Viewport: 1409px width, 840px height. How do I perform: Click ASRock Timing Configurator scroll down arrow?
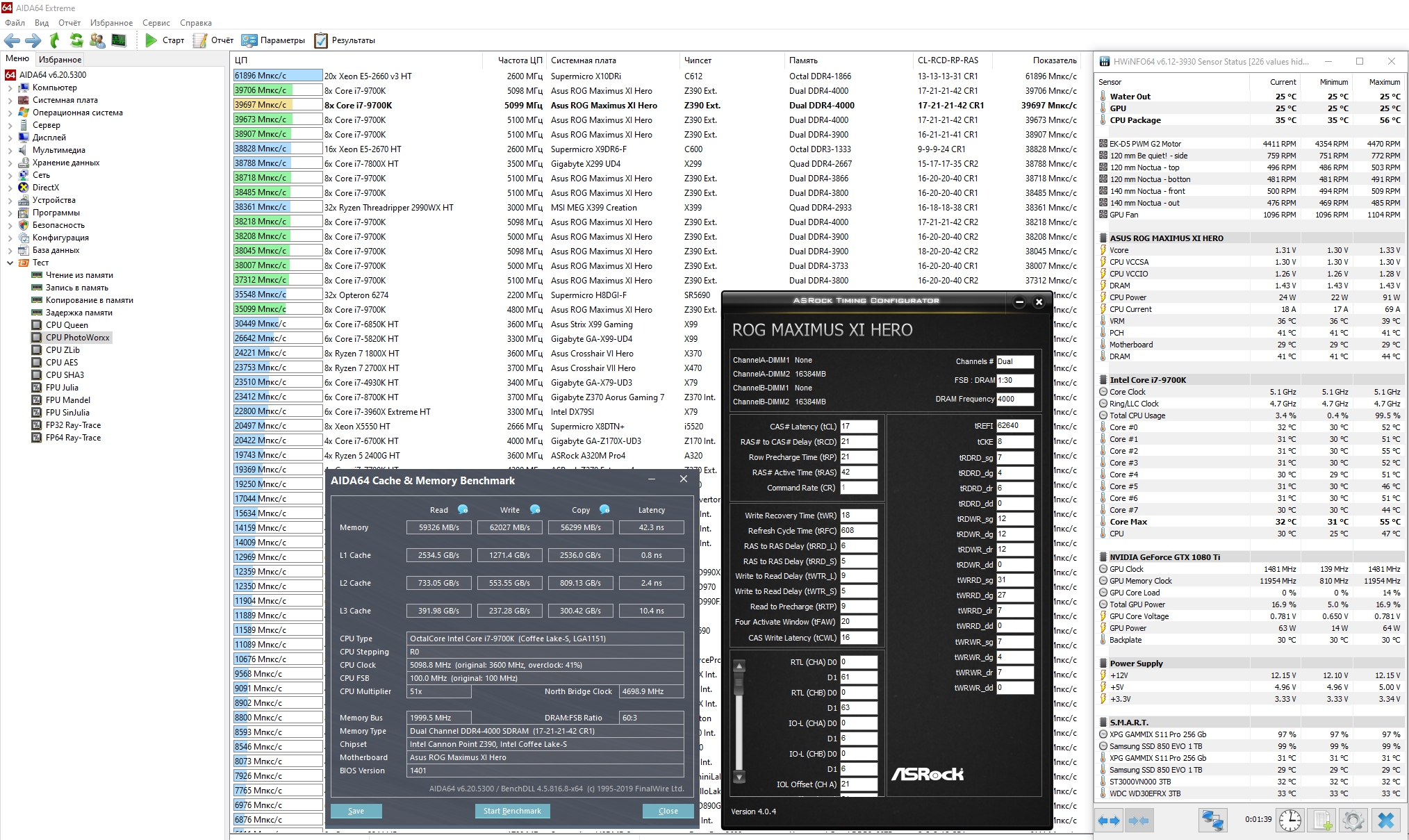[x=739, y=777]
